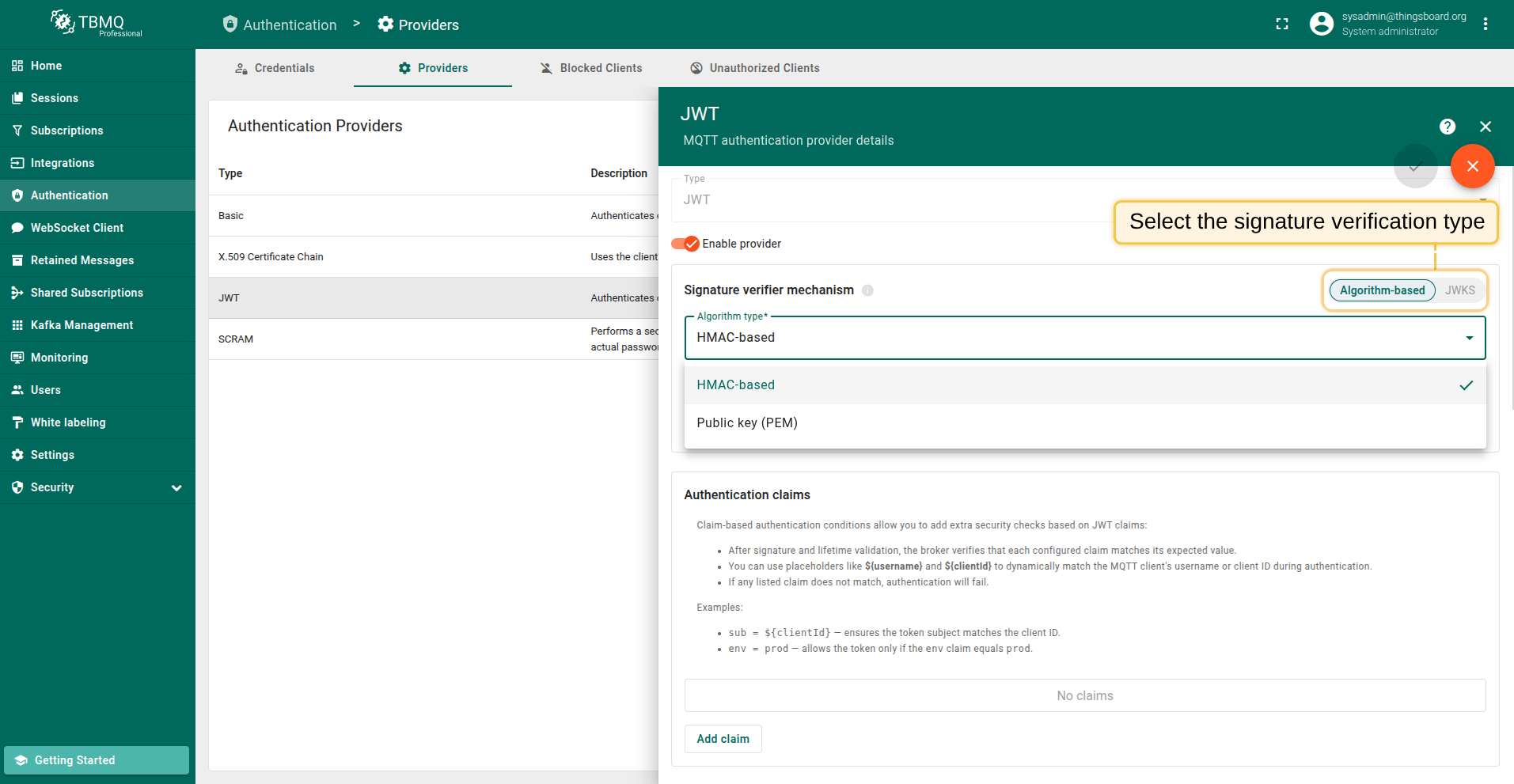
Task: Click the orange cancel changes button
Action: [1472, 166]
